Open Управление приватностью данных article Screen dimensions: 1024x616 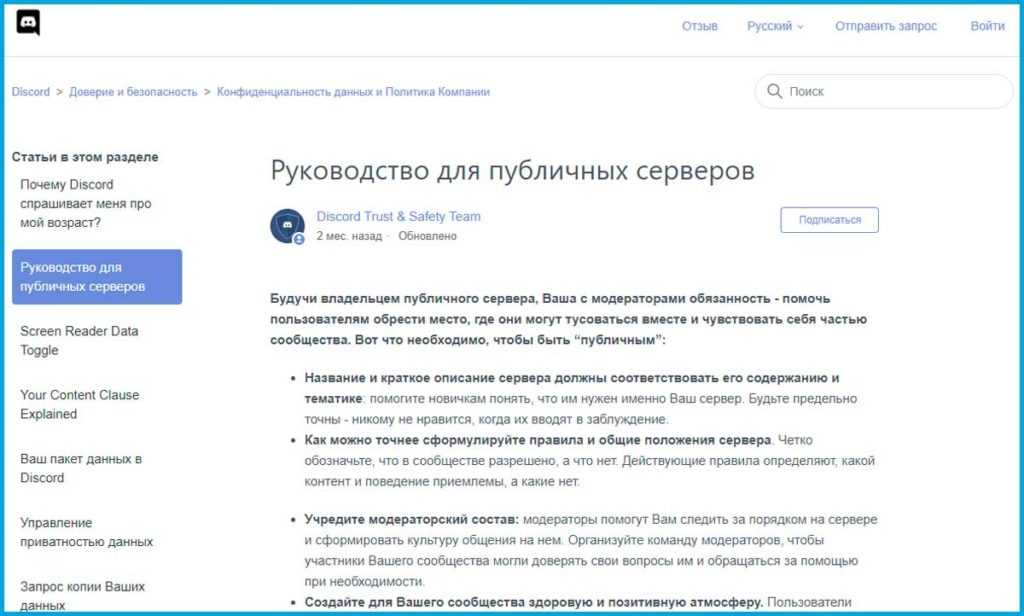[x=86, y=532]
